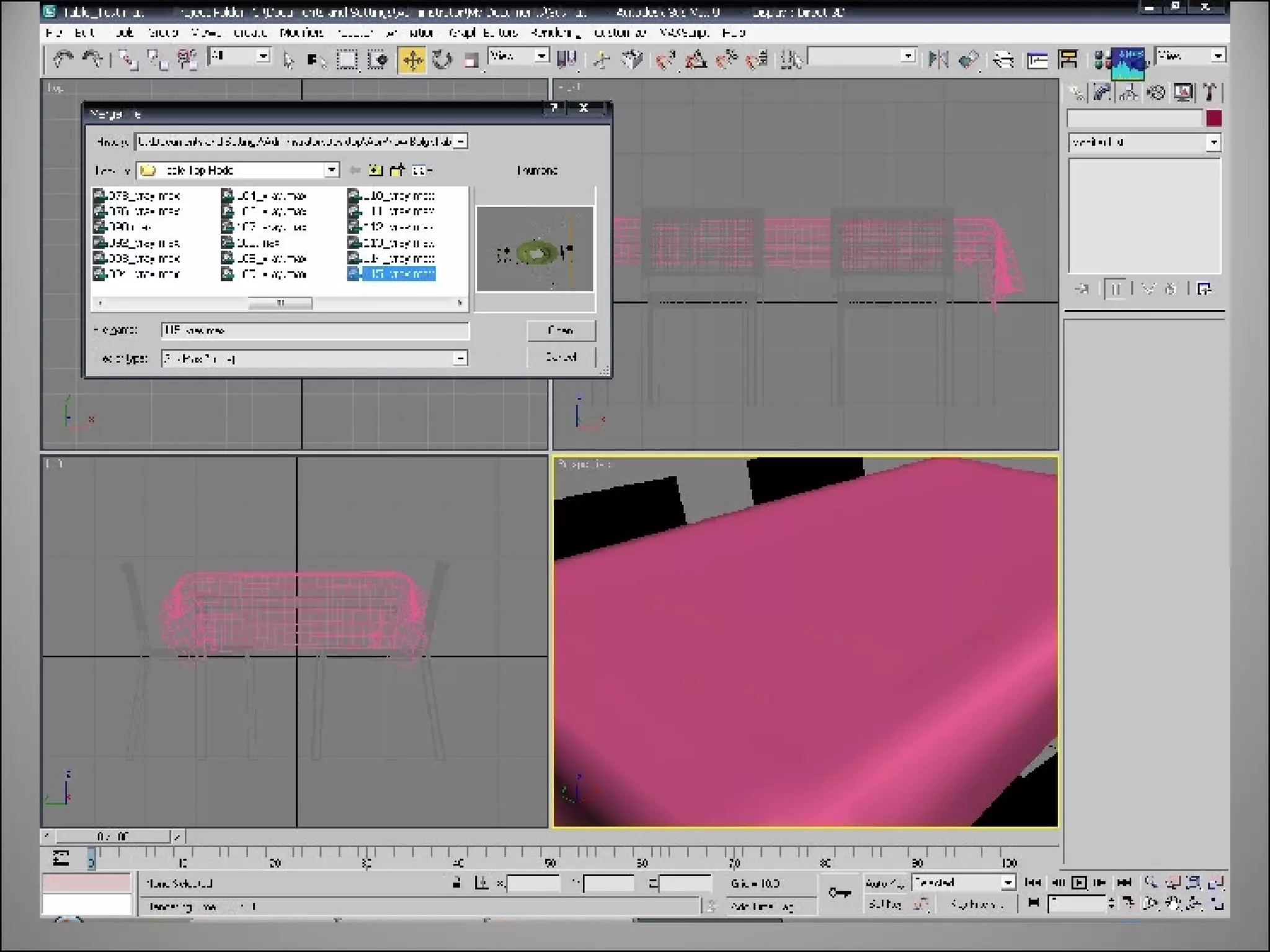The image size is (1270, 952).
Task: Click the Layer Manager toolbar icon
Action: pos(1003,60)
